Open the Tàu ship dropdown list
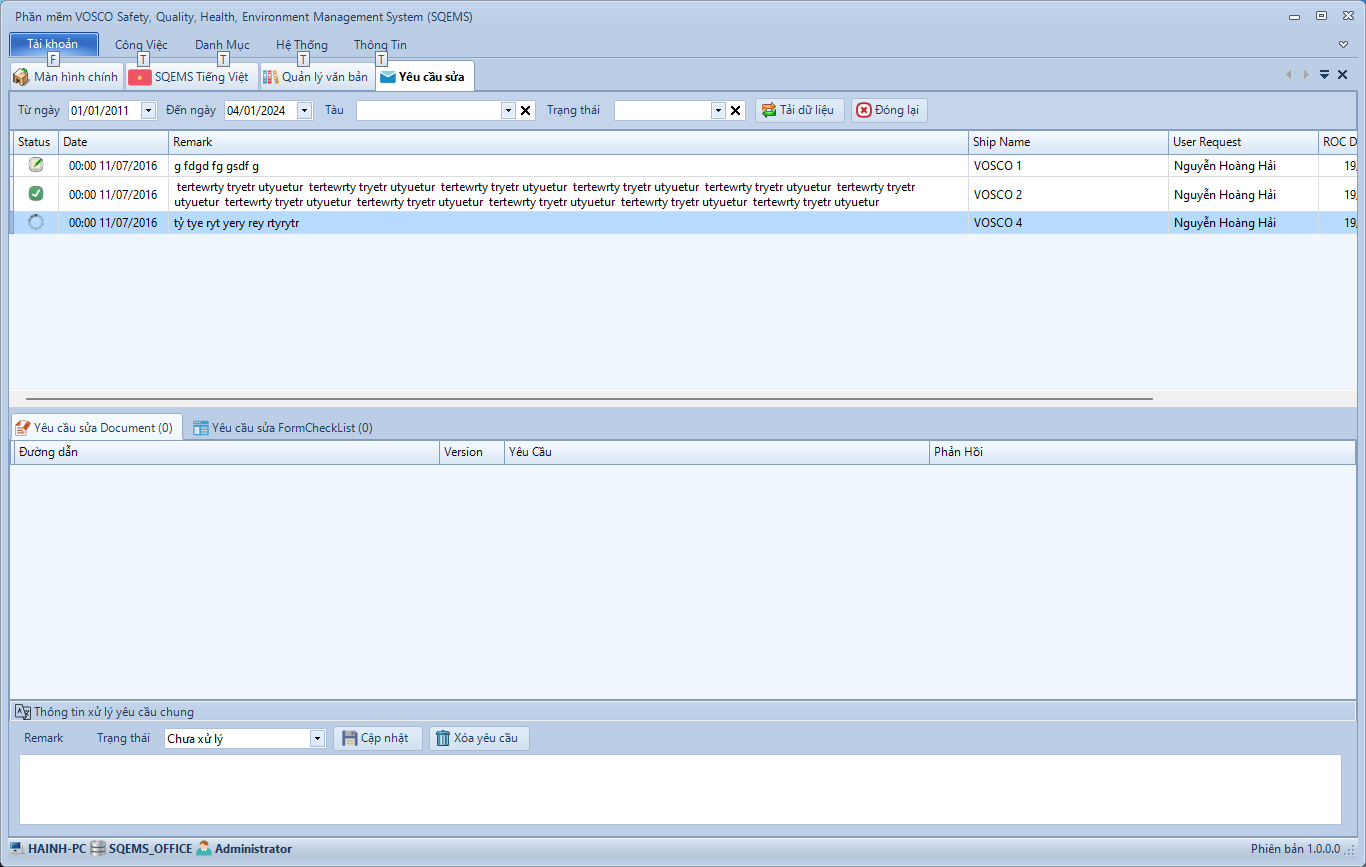Viewport: 1366px width, 867px height. [508, 111]
